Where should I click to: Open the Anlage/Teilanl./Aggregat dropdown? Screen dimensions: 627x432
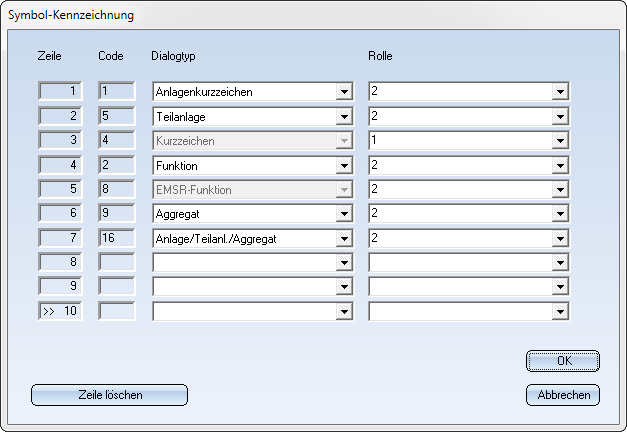344,238
